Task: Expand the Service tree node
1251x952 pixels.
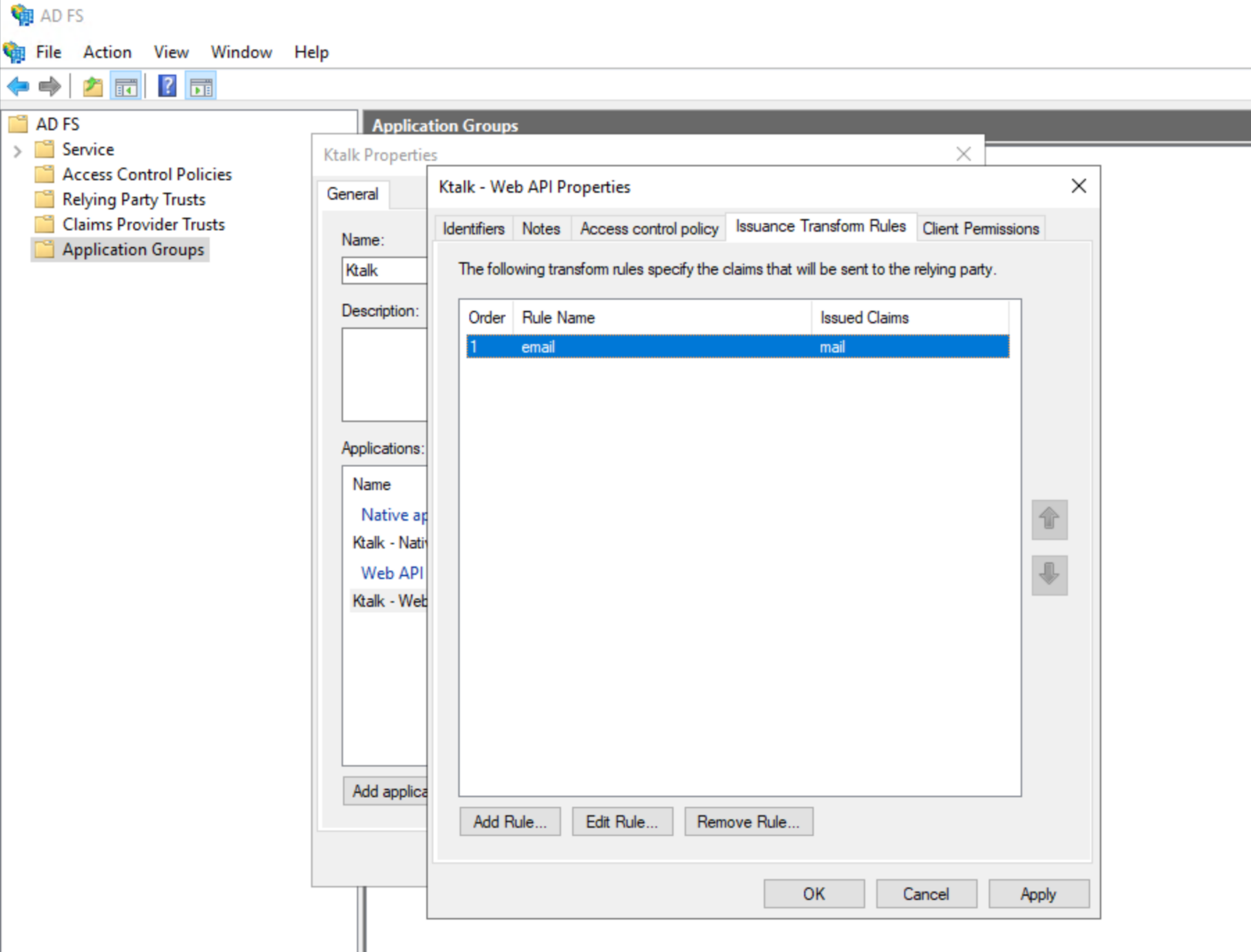Action: coord(18,151)
